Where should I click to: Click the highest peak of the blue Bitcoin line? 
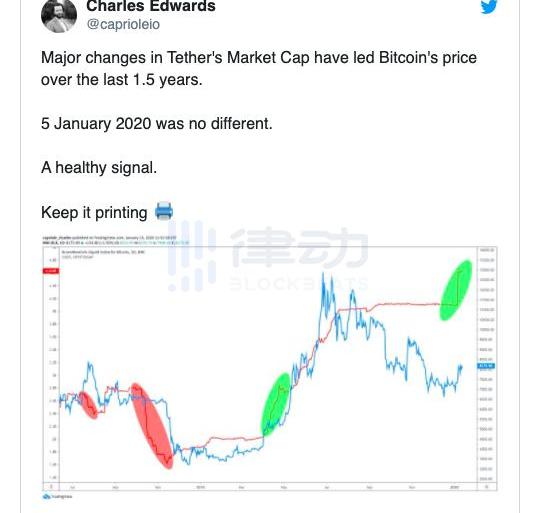(323, 273)
